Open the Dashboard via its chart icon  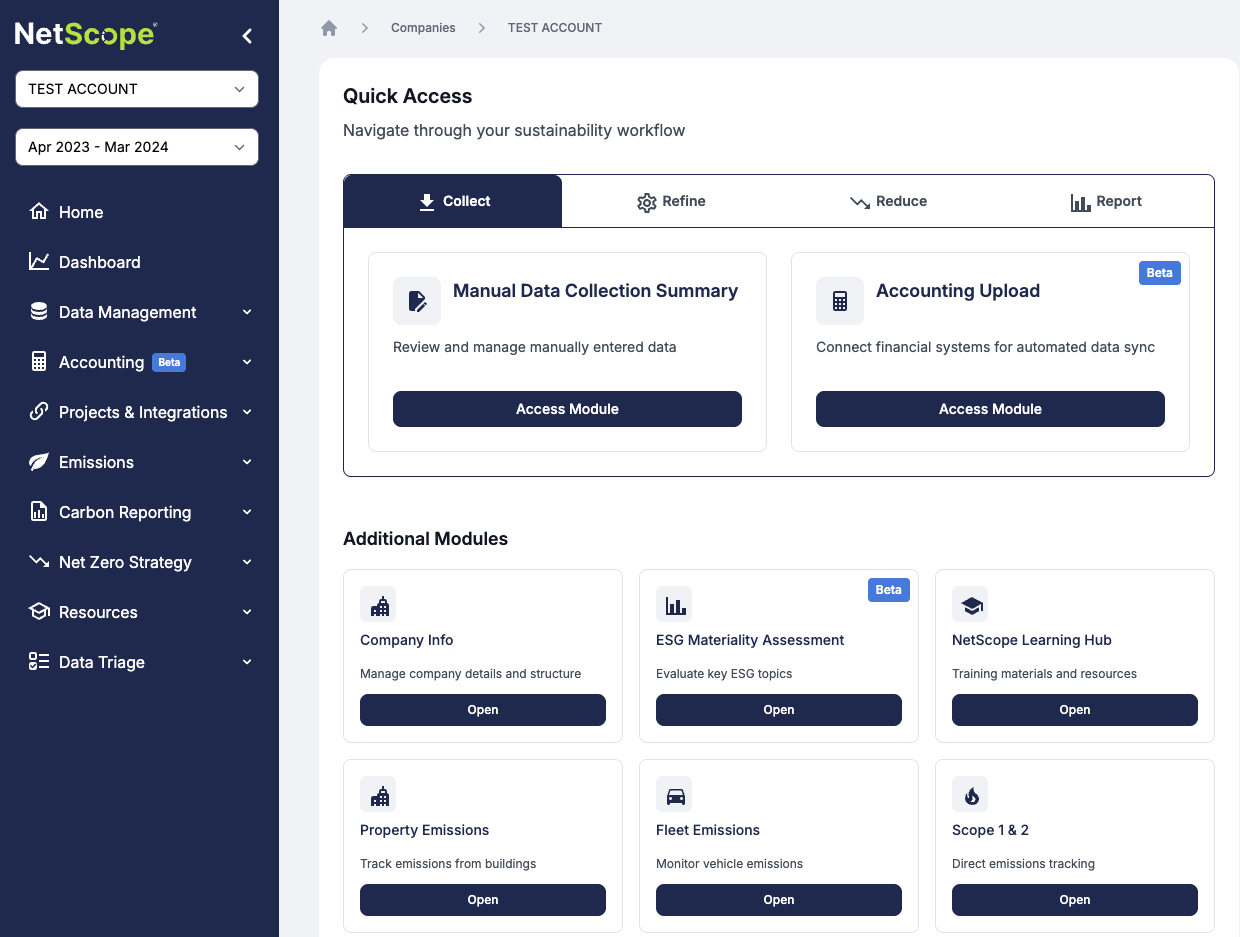(39, 262)
